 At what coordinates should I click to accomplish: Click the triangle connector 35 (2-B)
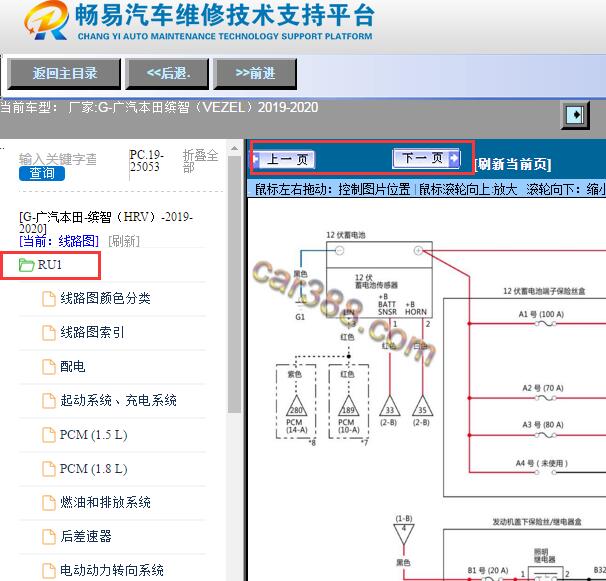coord(422,406)
